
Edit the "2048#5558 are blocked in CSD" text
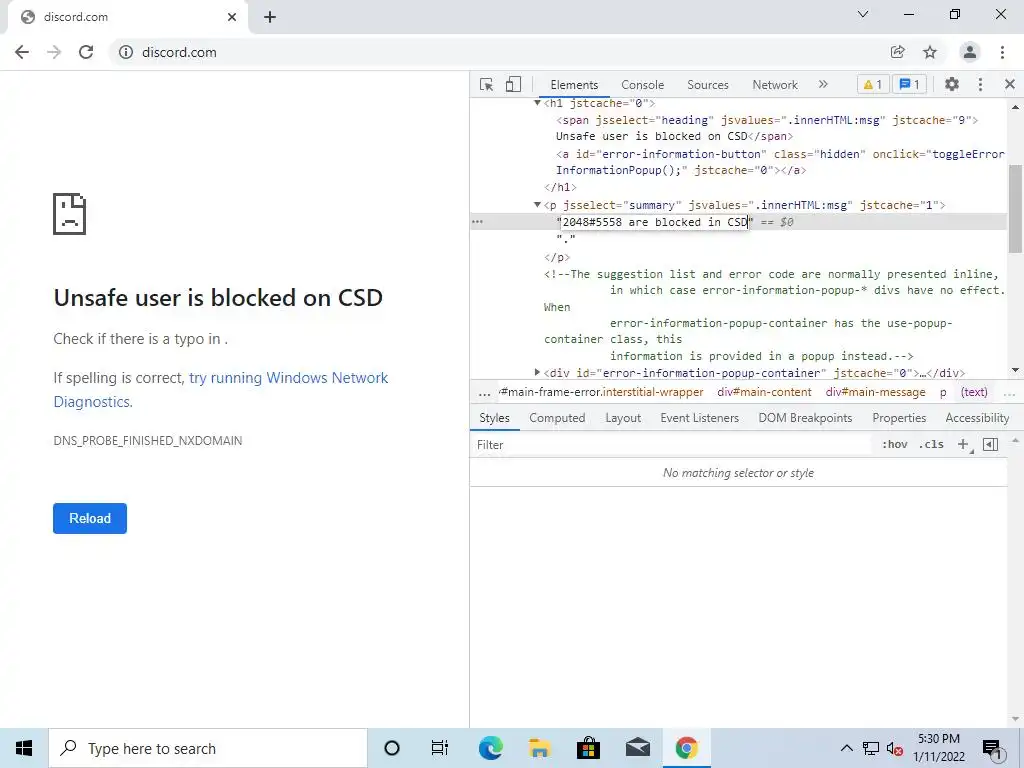click(x=655, y=222)
